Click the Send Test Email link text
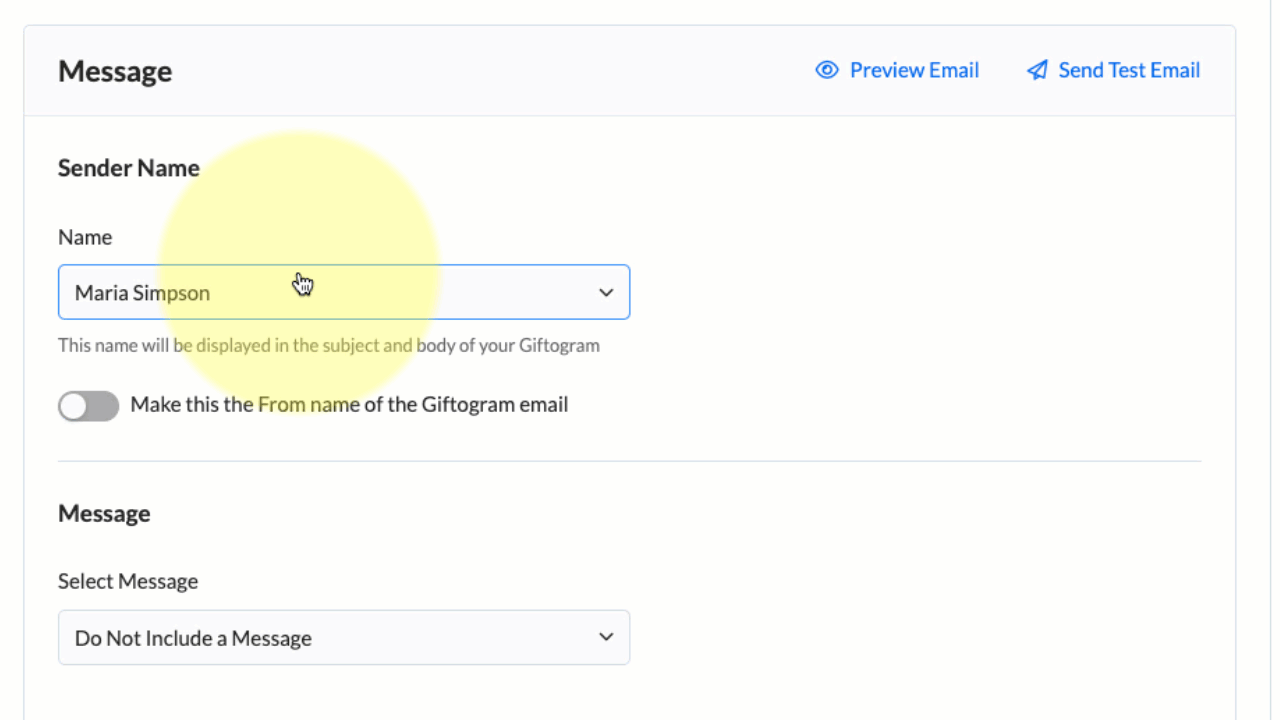Image resolution: width=1280 pixels, height=720 pixels. tap(1129, 70)
